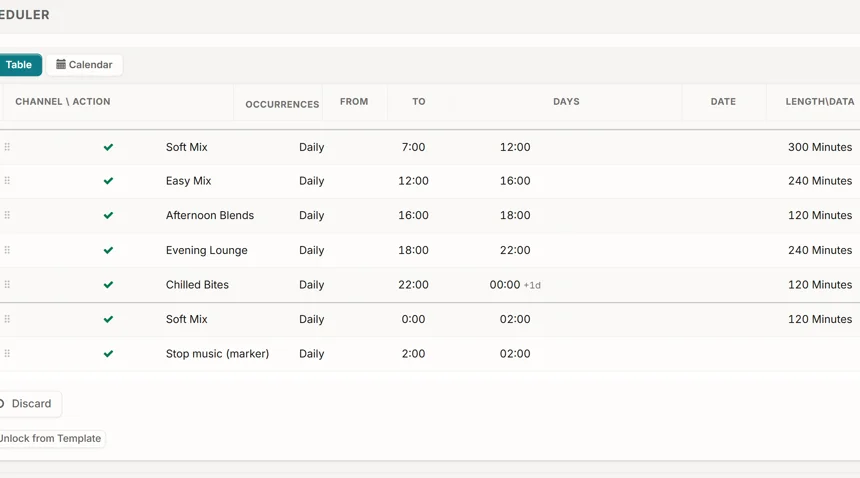The width and height of the screenshot is (860, 478).
Task: Click the drag handle of the 7:00 Soft Mix row
Action: pyautogui.click(x=7, y=147)
